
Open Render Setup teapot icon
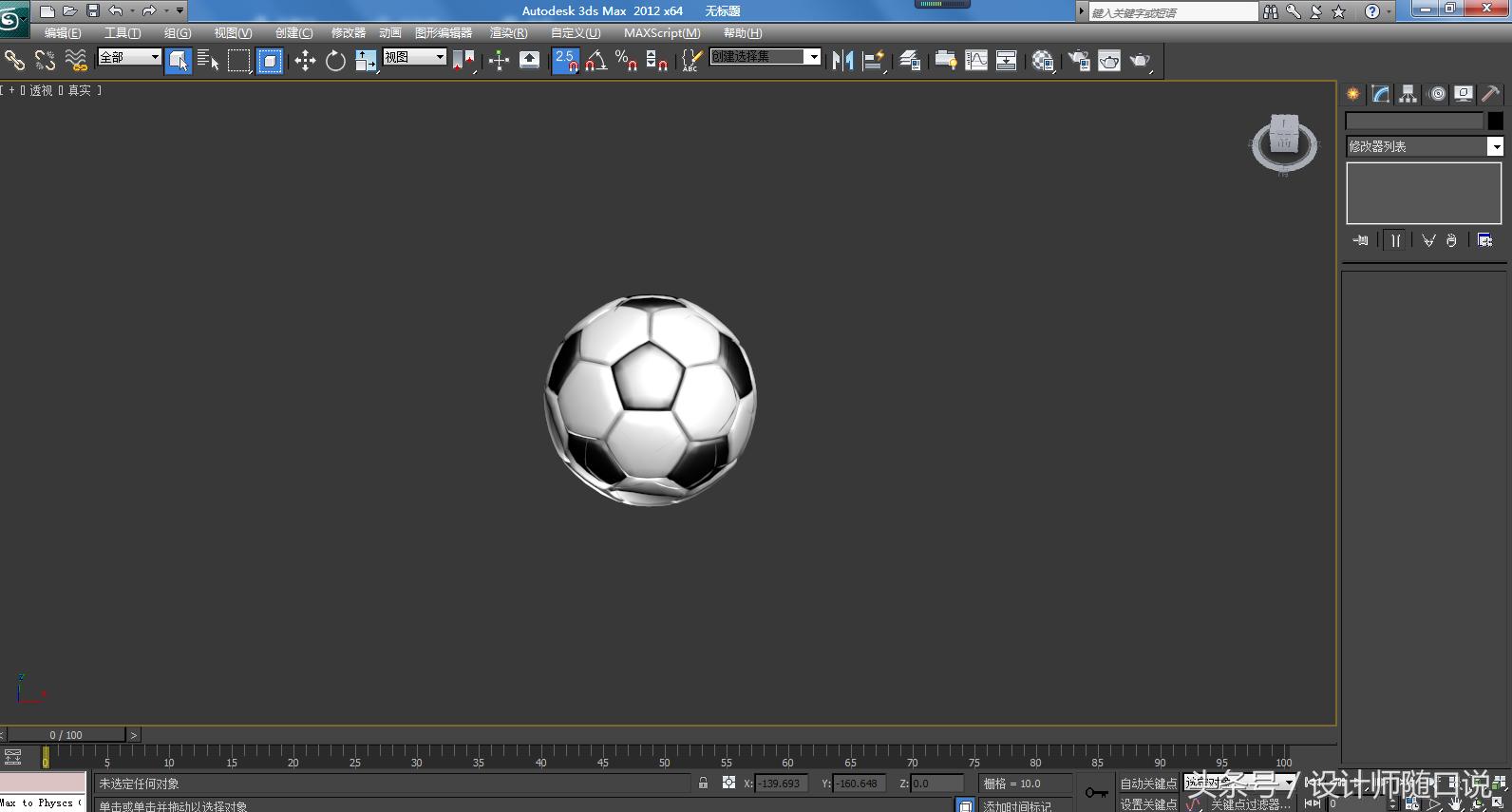coord(1079,61)
